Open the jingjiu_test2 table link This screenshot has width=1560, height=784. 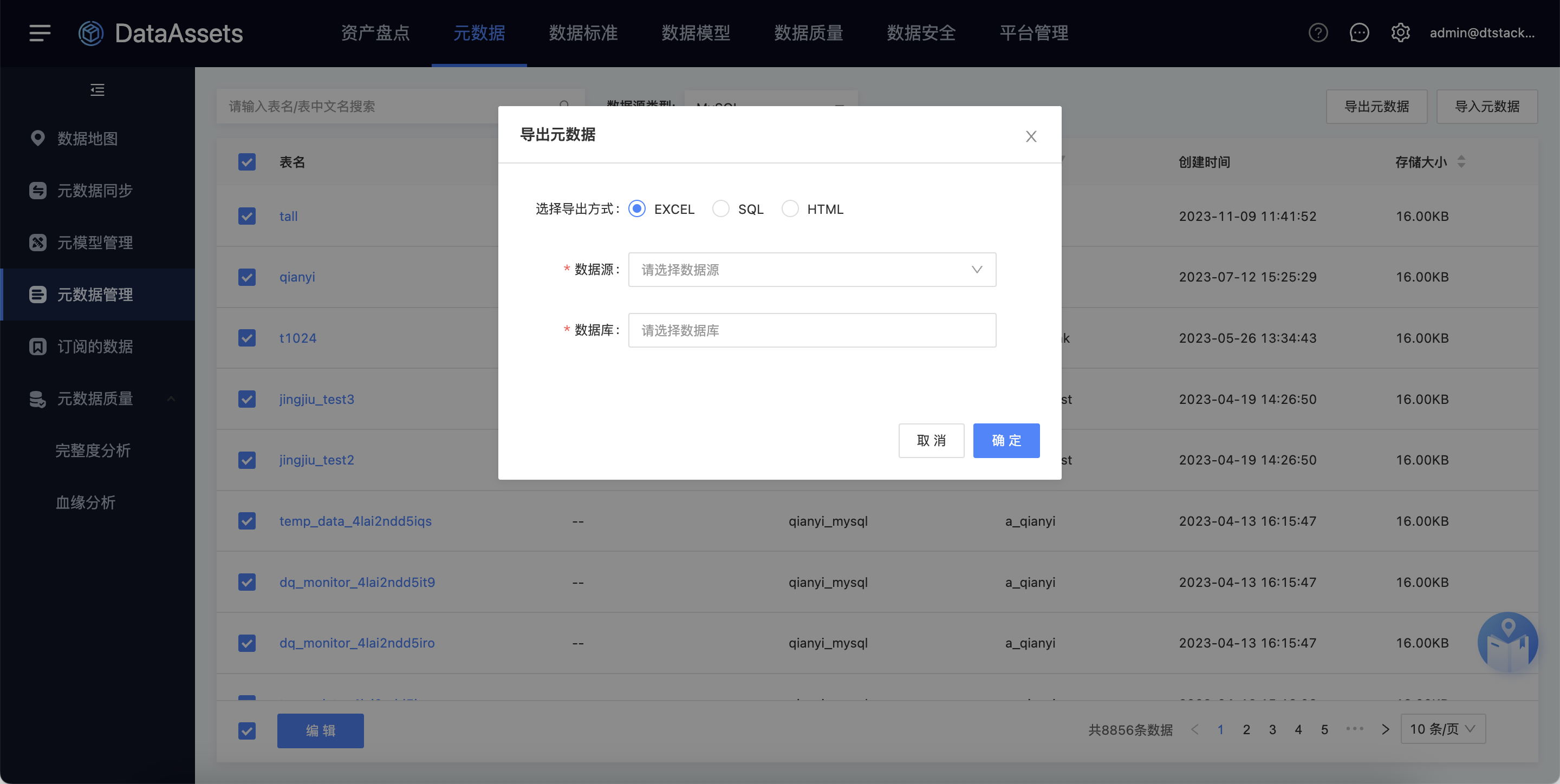317,460
